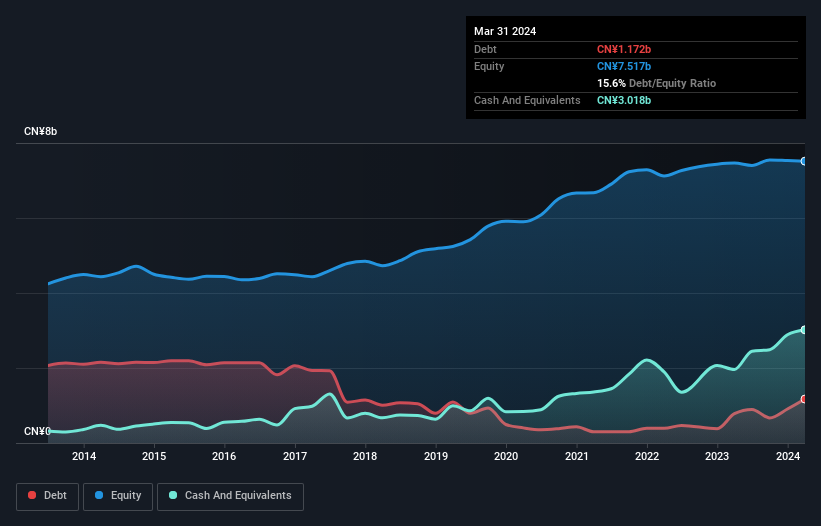Click the 2024 x-axis label

788,456
